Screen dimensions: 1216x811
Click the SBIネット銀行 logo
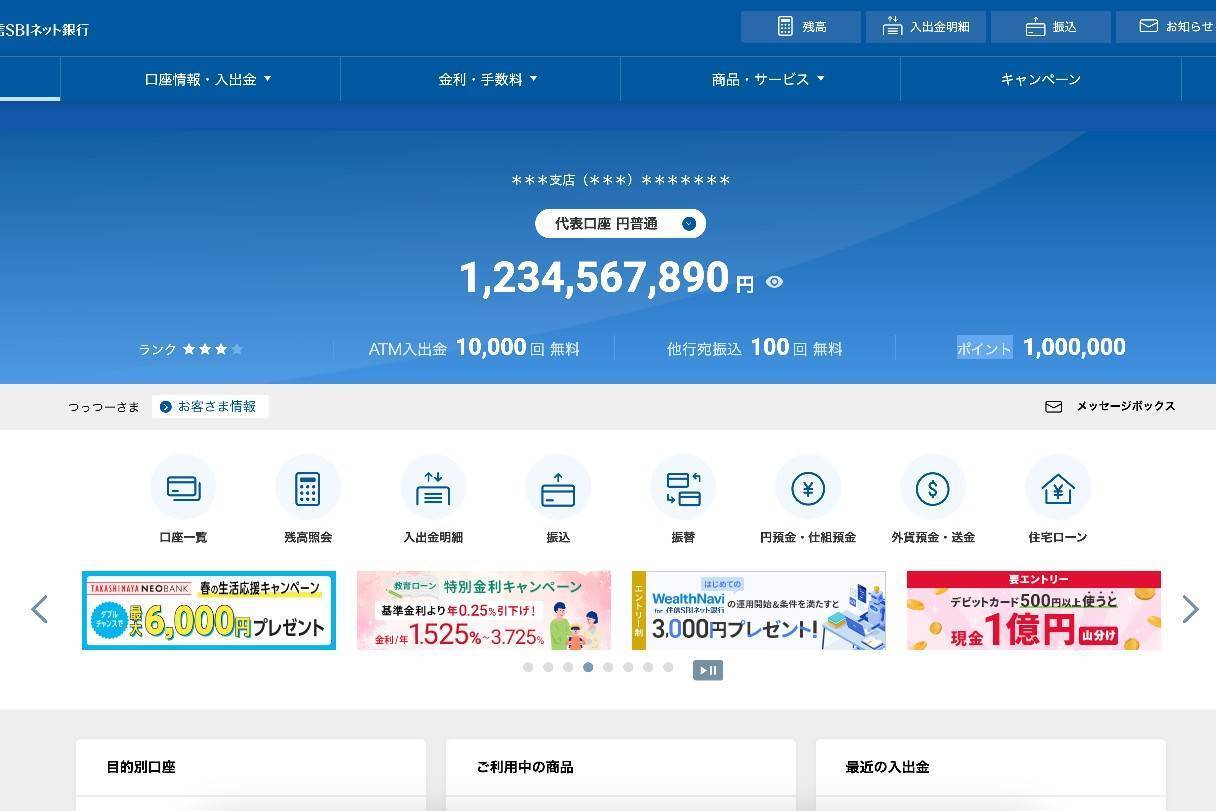(x=45, y=29)
